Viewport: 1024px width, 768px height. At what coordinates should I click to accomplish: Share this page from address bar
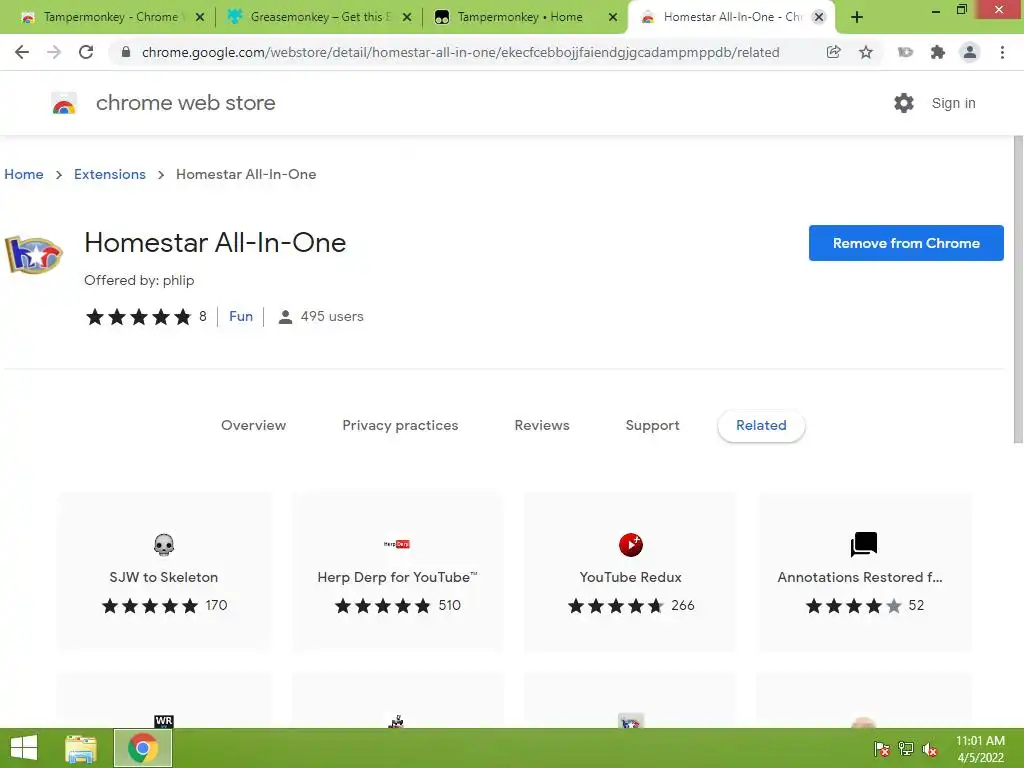(x=833, y=52)
